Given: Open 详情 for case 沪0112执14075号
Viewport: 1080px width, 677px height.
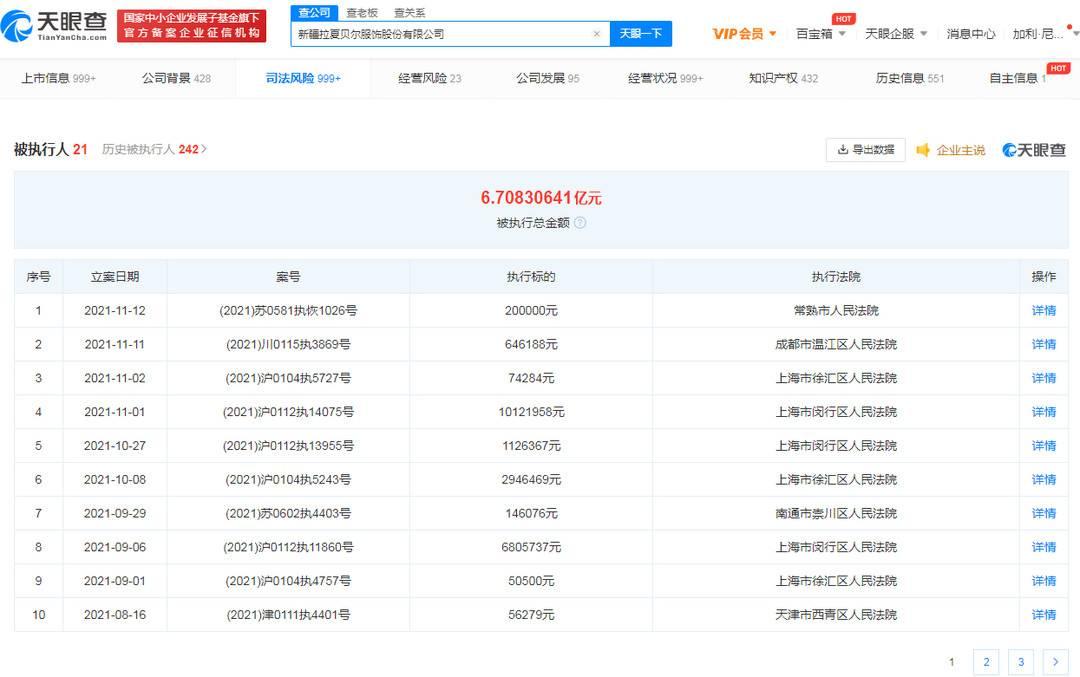Looking at the screenshot, I should [x=1043, y=412].
